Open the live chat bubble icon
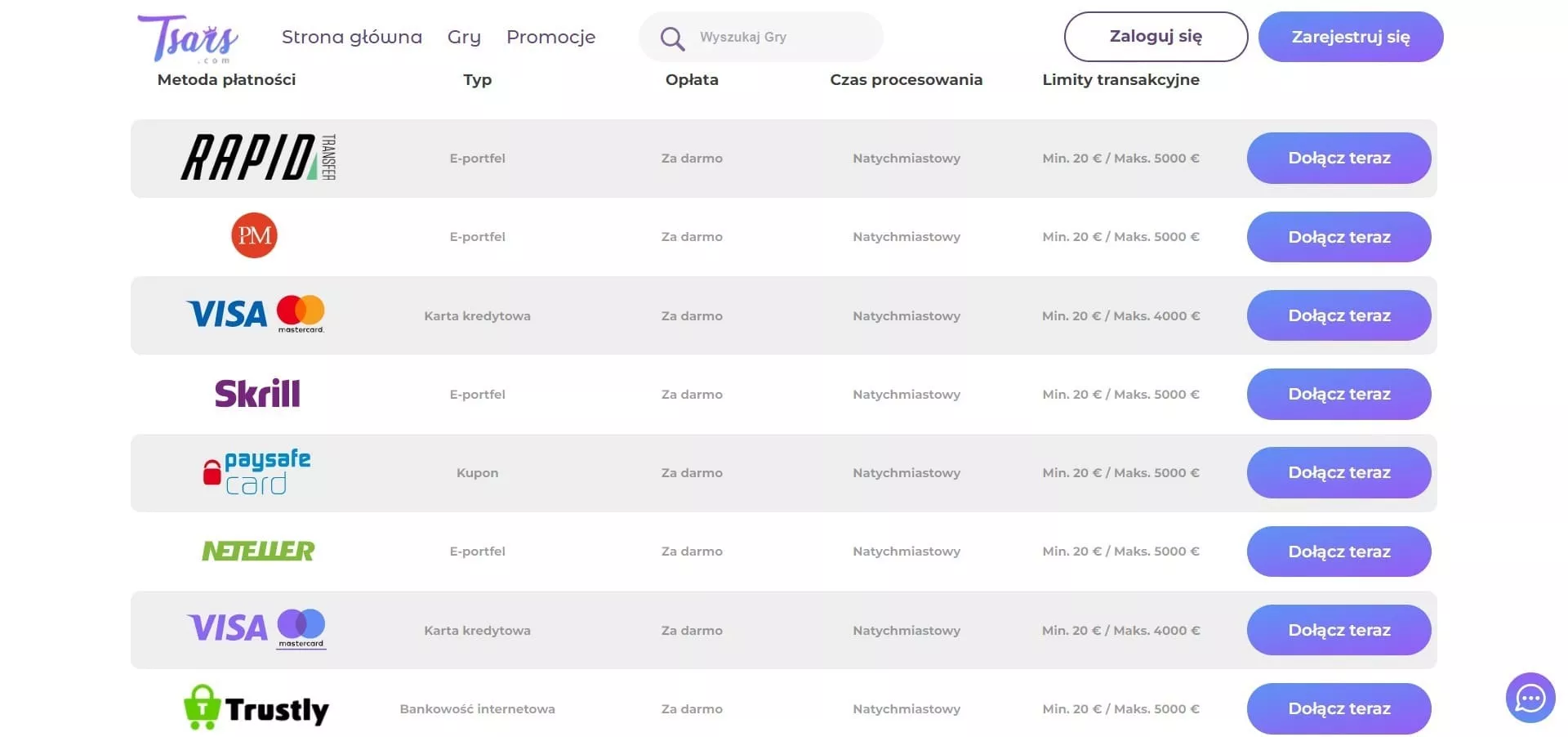1568x737 pixels. point(1530,698)
